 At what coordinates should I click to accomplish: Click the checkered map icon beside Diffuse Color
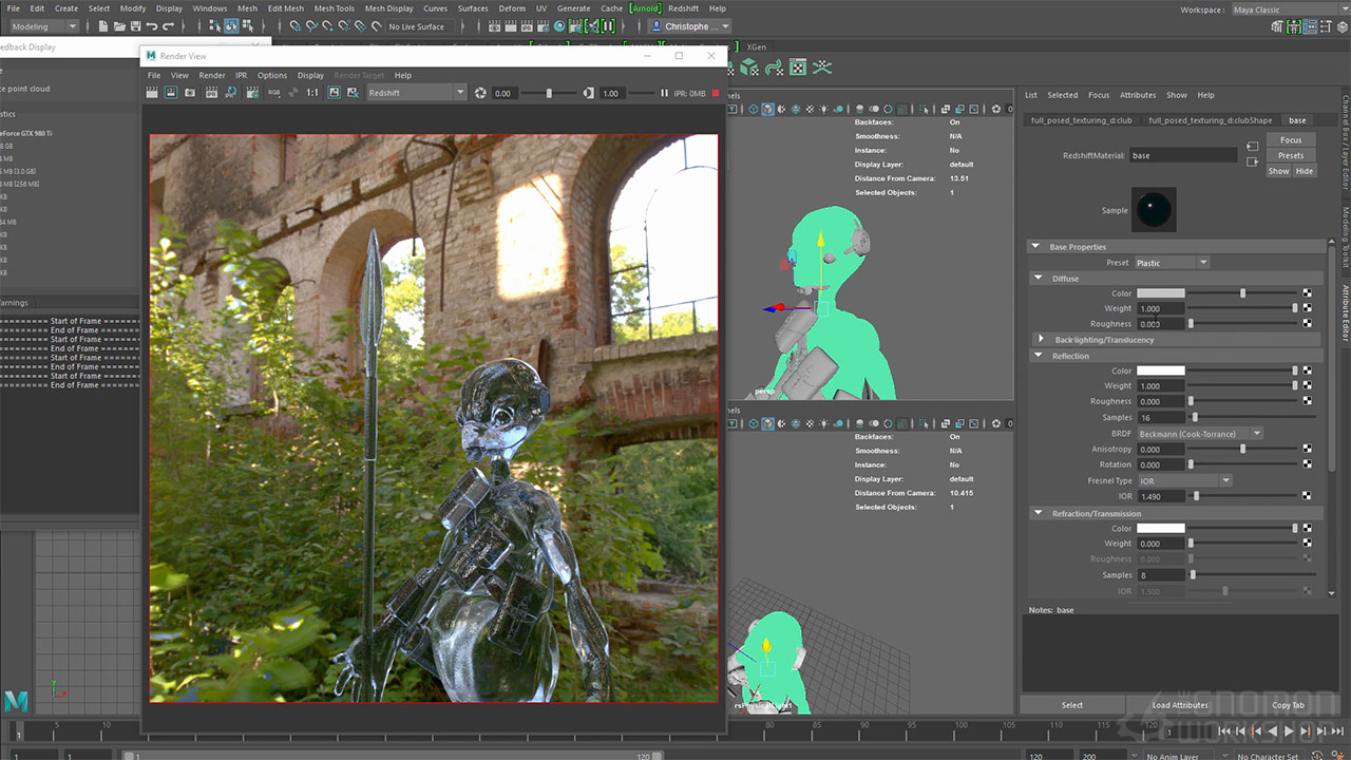click(x=1308, y=292)
